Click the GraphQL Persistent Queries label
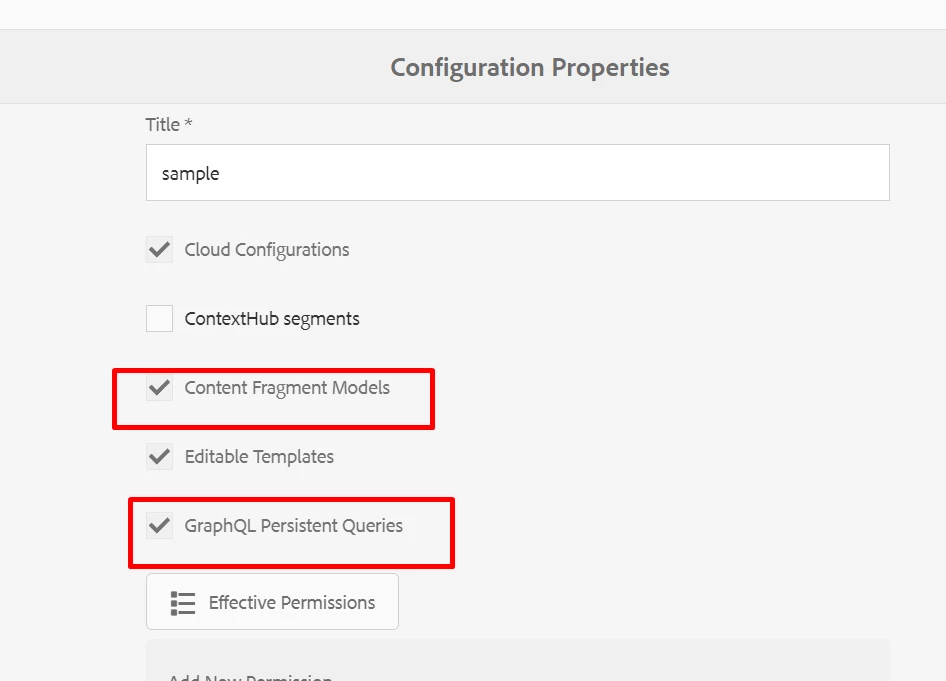Viewport: 946px width, 681px height. pos(294,525)
